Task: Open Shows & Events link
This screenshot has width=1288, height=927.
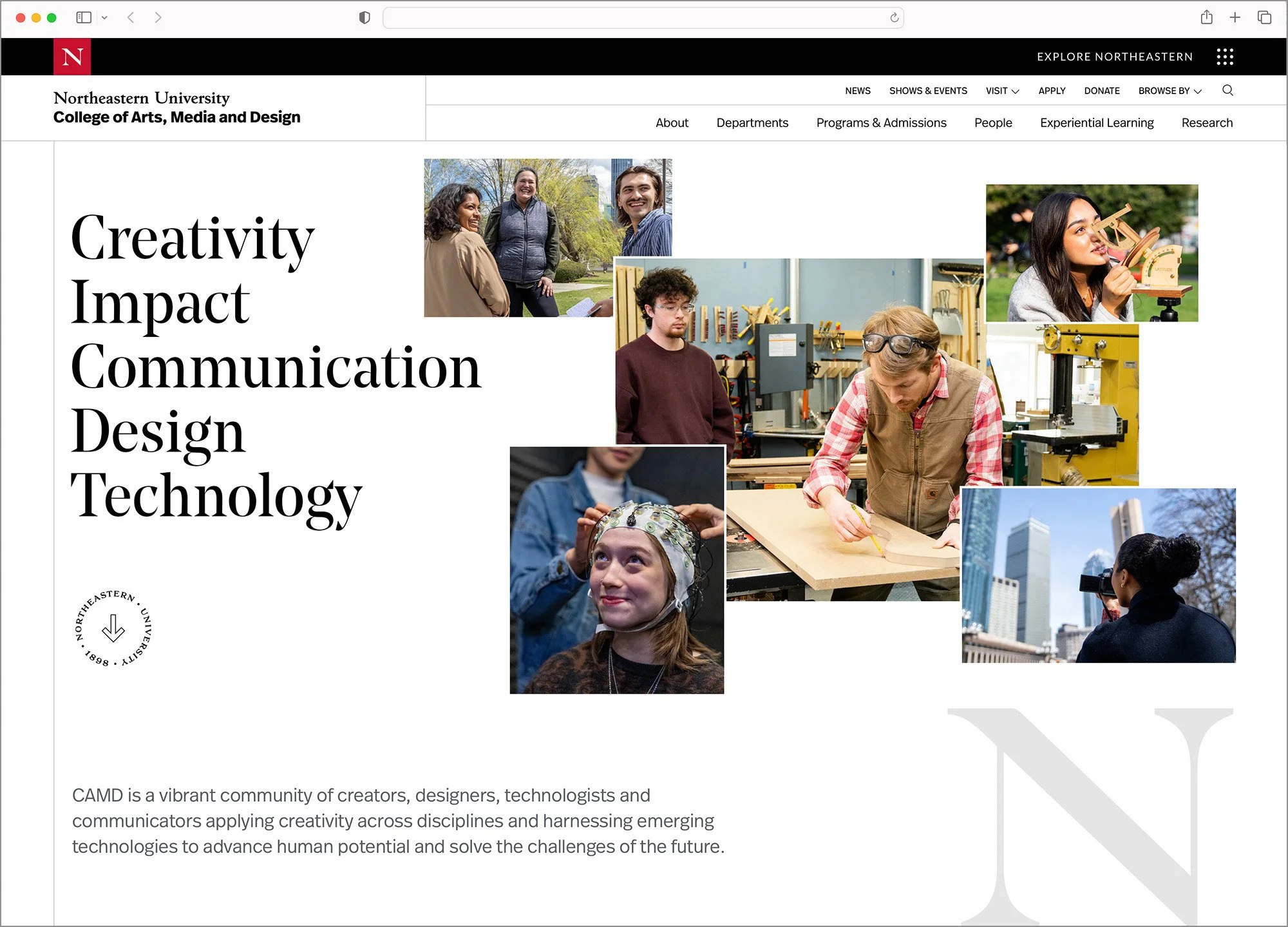Action: pyautogui.click(x=928, y=91)
